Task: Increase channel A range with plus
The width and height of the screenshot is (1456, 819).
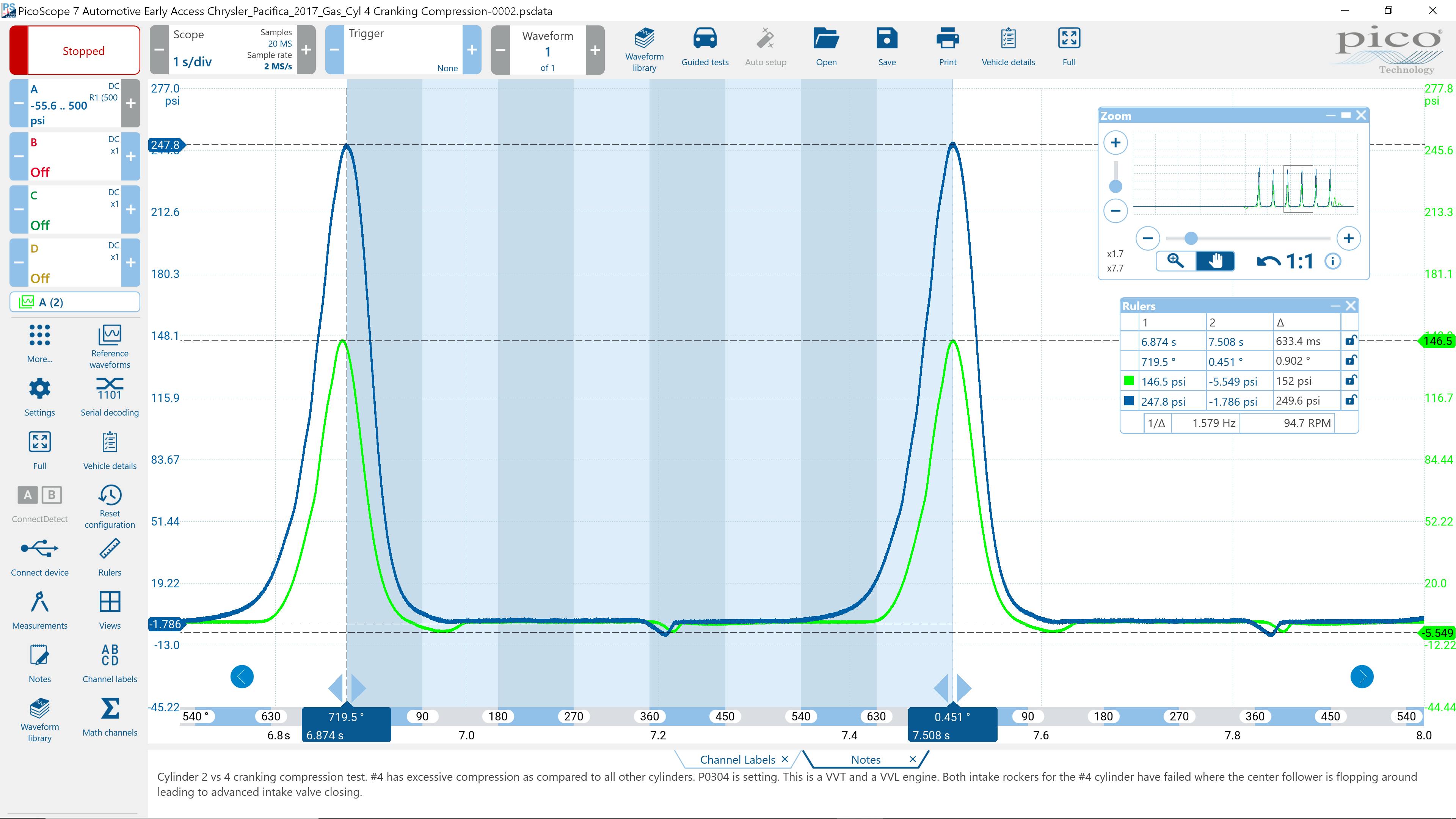Action: pyautogui.click(x=130, y=104)
